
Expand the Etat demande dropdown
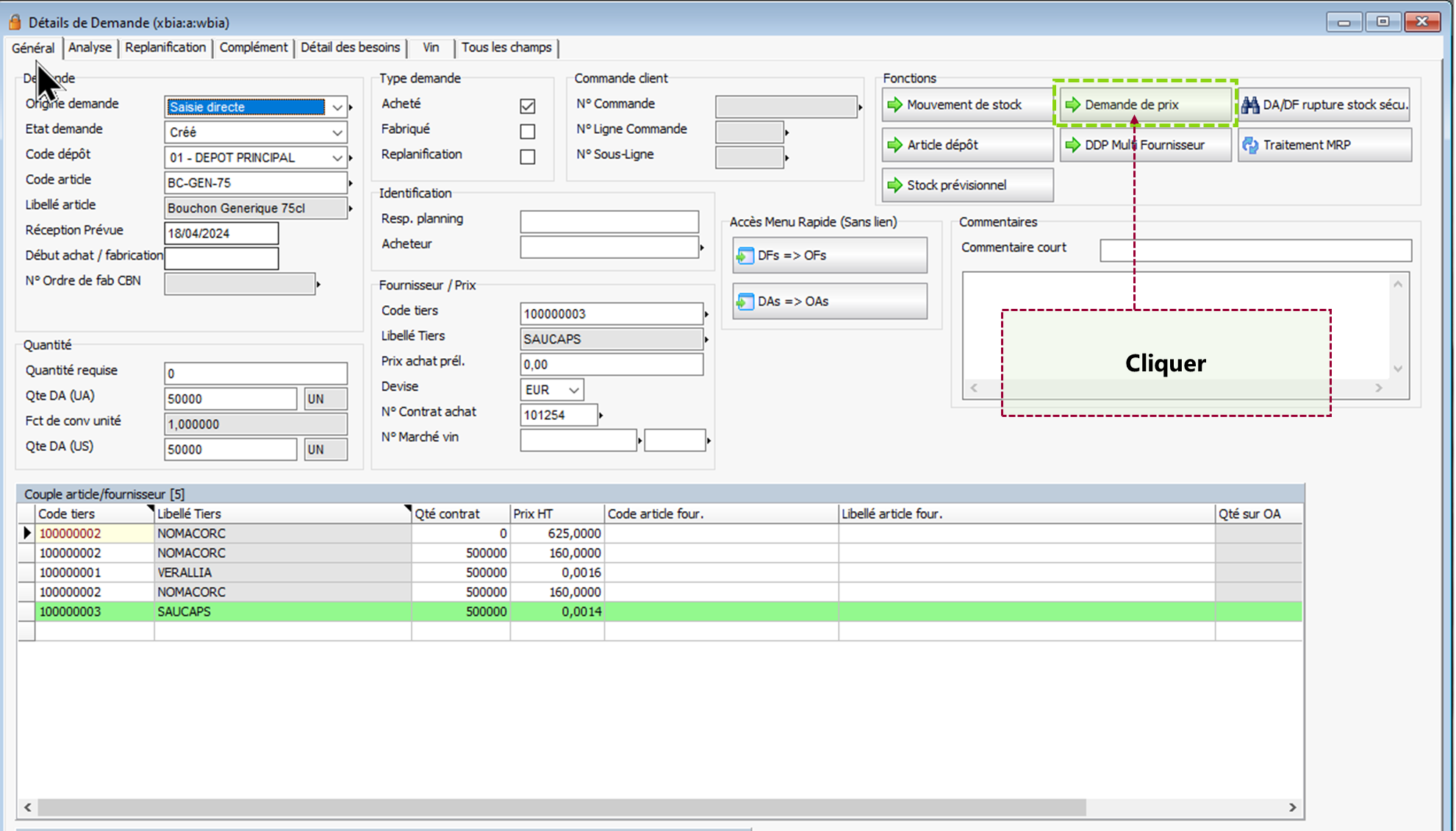click(x=337, y=132)
